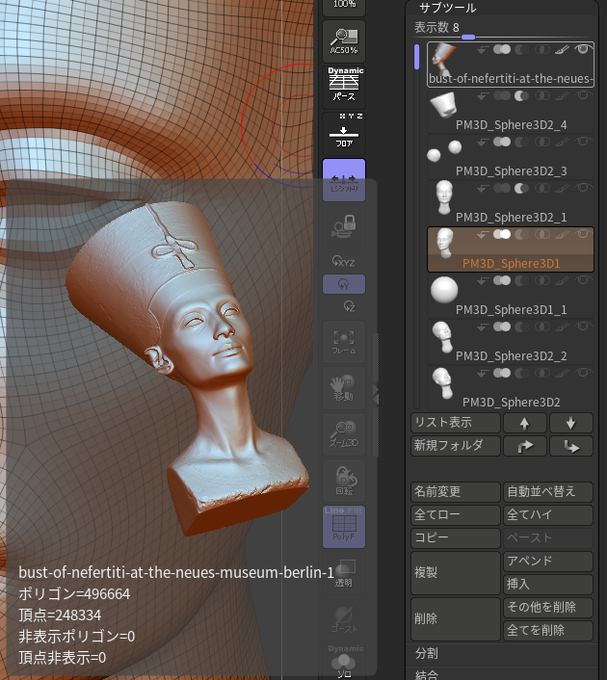Select the highlighted PM3D_Sphere3D1 subtool

[x=510, y=250]
